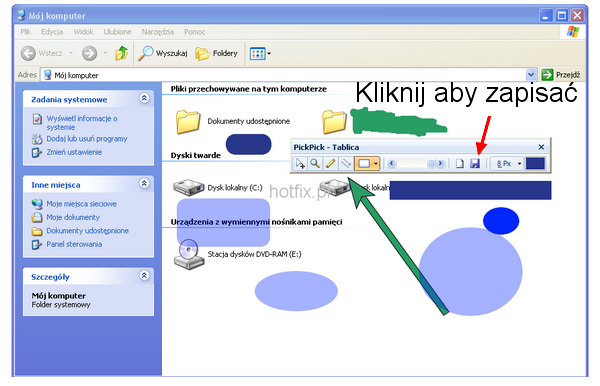600x386 pixels.
Task: Select Stacja dysków DVD-RAM (E:) drive icon
Action: pos(188,254)
